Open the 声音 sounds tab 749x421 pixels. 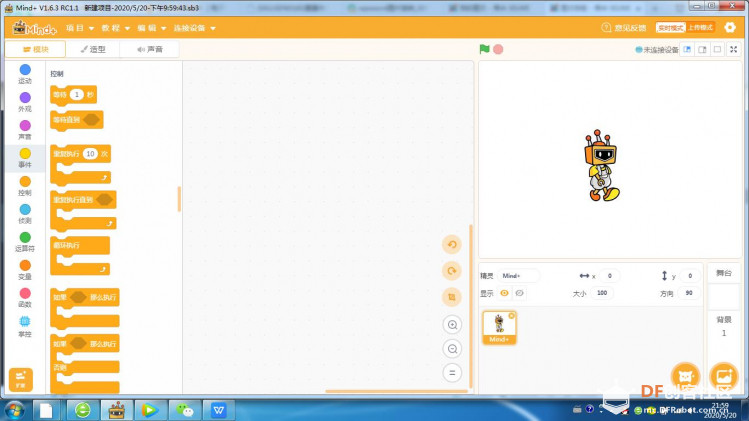pyautogui.click(x=150, y=49)
